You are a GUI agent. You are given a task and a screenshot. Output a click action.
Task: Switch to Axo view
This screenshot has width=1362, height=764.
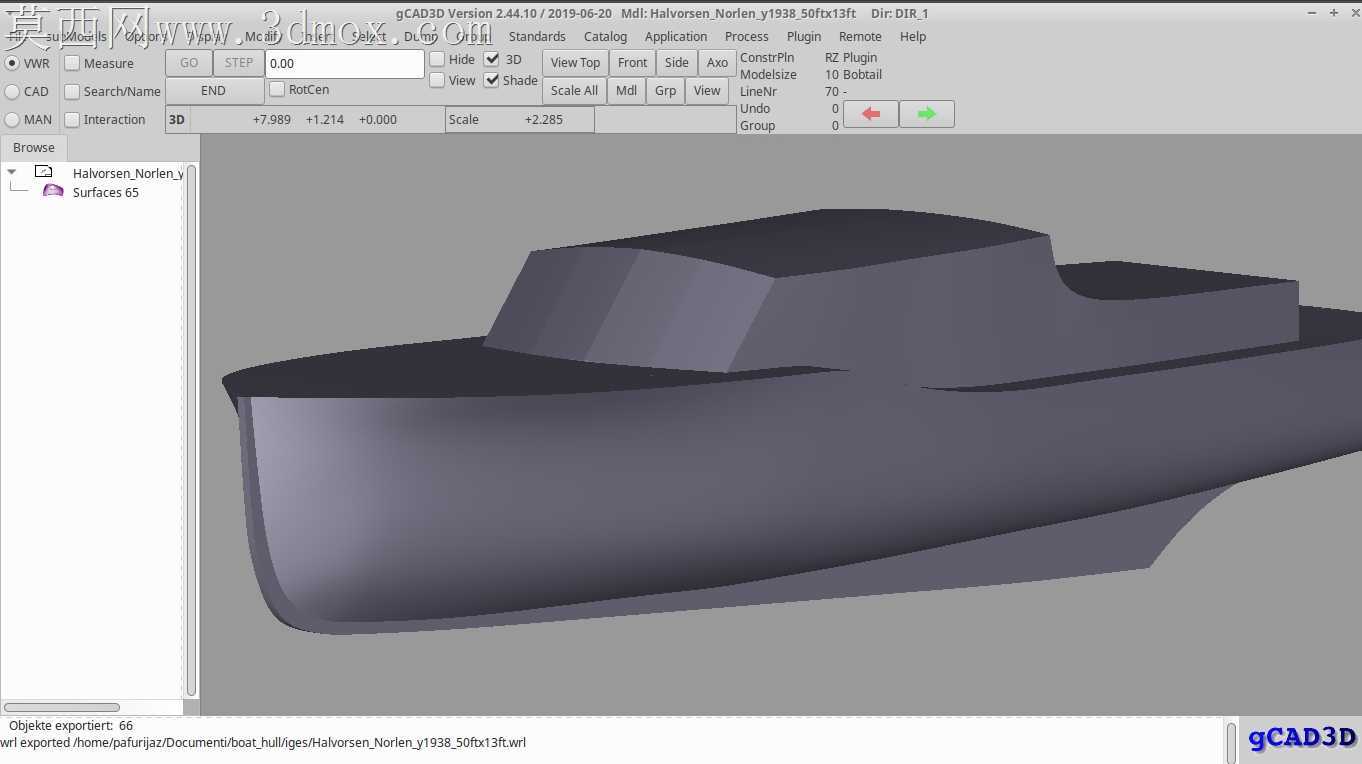tap(717, 62)
